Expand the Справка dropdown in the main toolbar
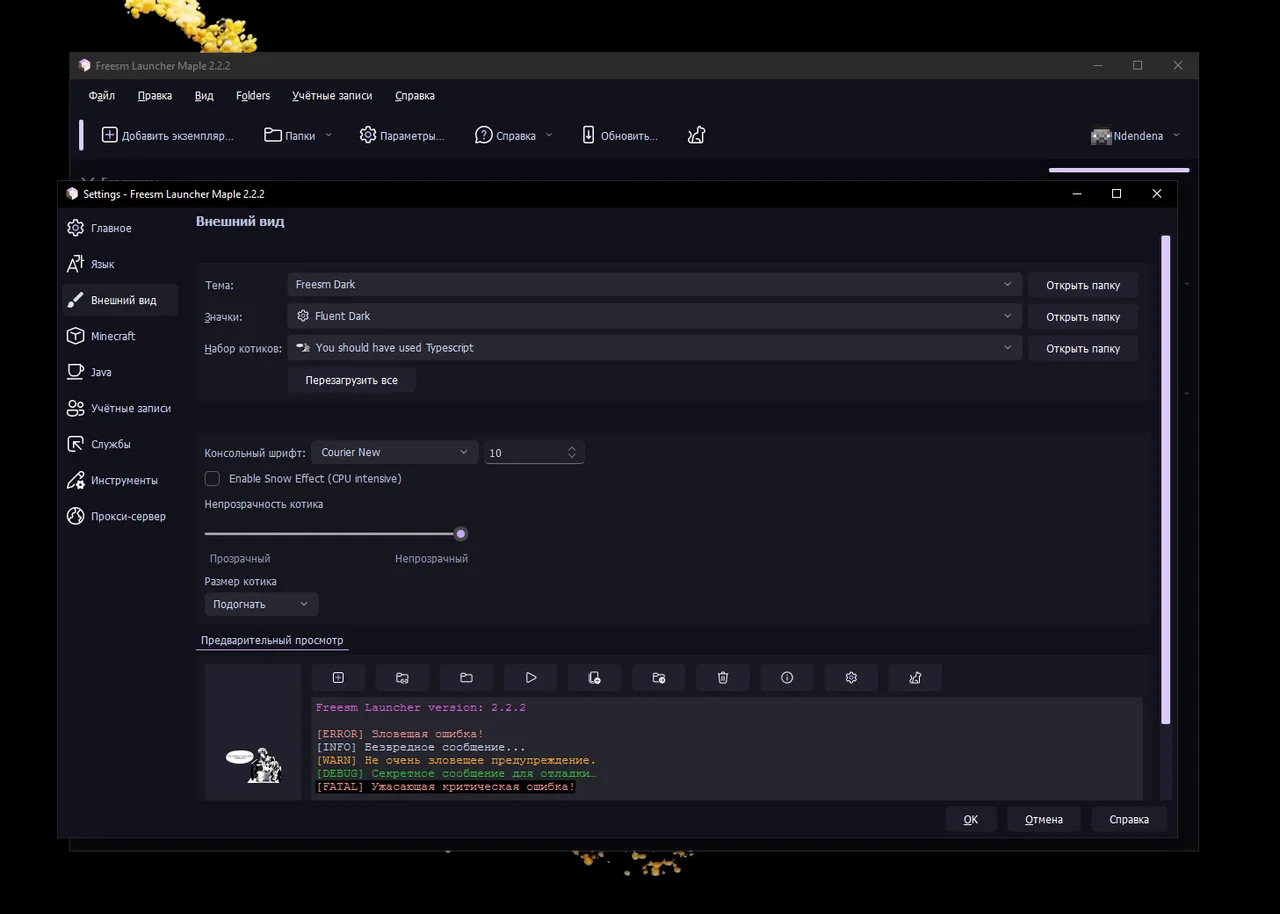The height and width of the screenshot is (914, 1280). tap(548, 135)
